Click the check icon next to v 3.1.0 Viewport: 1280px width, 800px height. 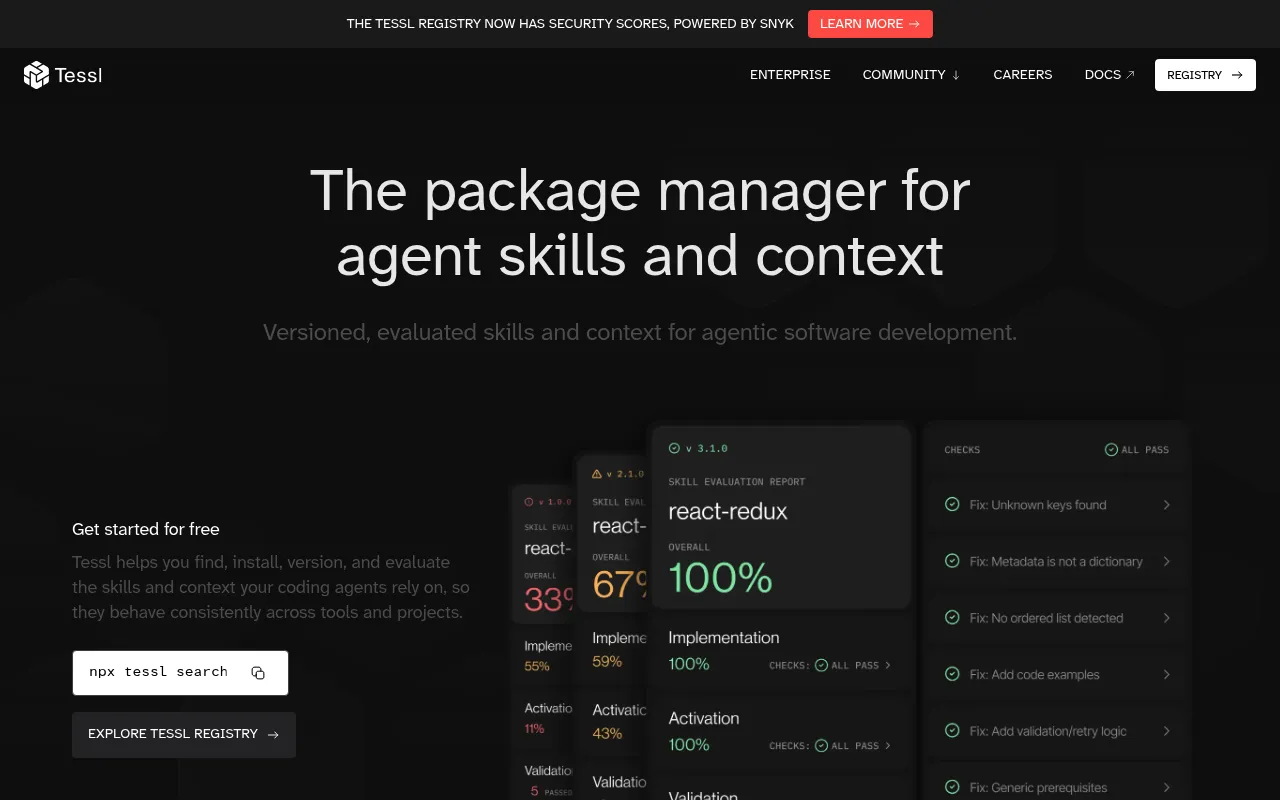pyautogui.click(x=674, y=449)
